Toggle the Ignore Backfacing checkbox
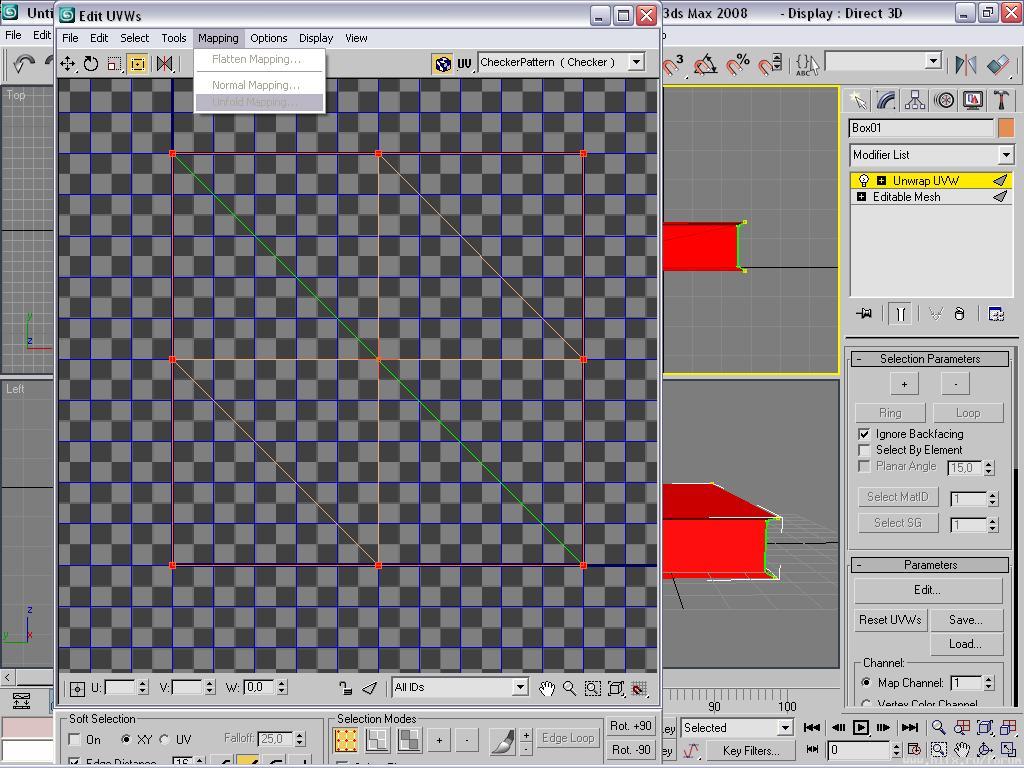The image size is (1024, 768). click(865, 434)
